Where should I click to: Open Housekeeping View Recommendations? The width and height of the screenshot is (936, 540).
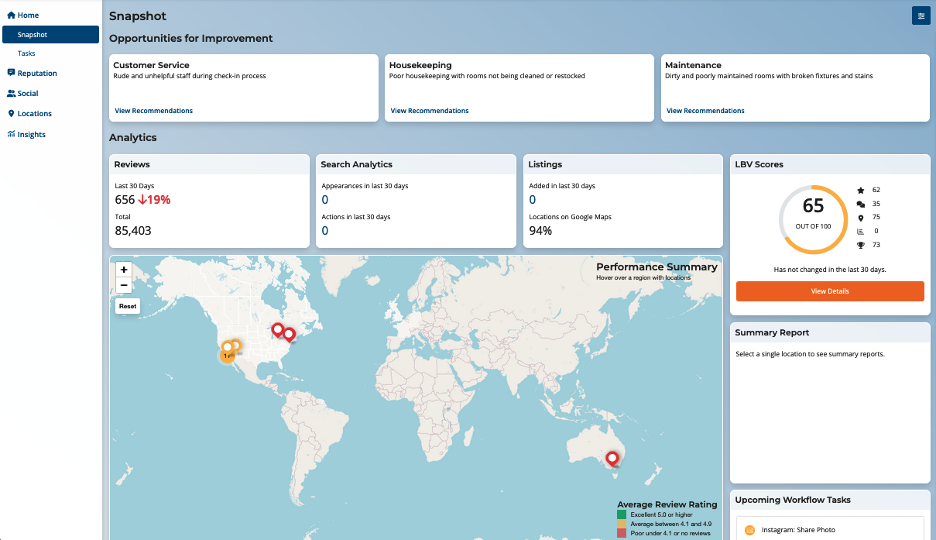coord(429,110)
